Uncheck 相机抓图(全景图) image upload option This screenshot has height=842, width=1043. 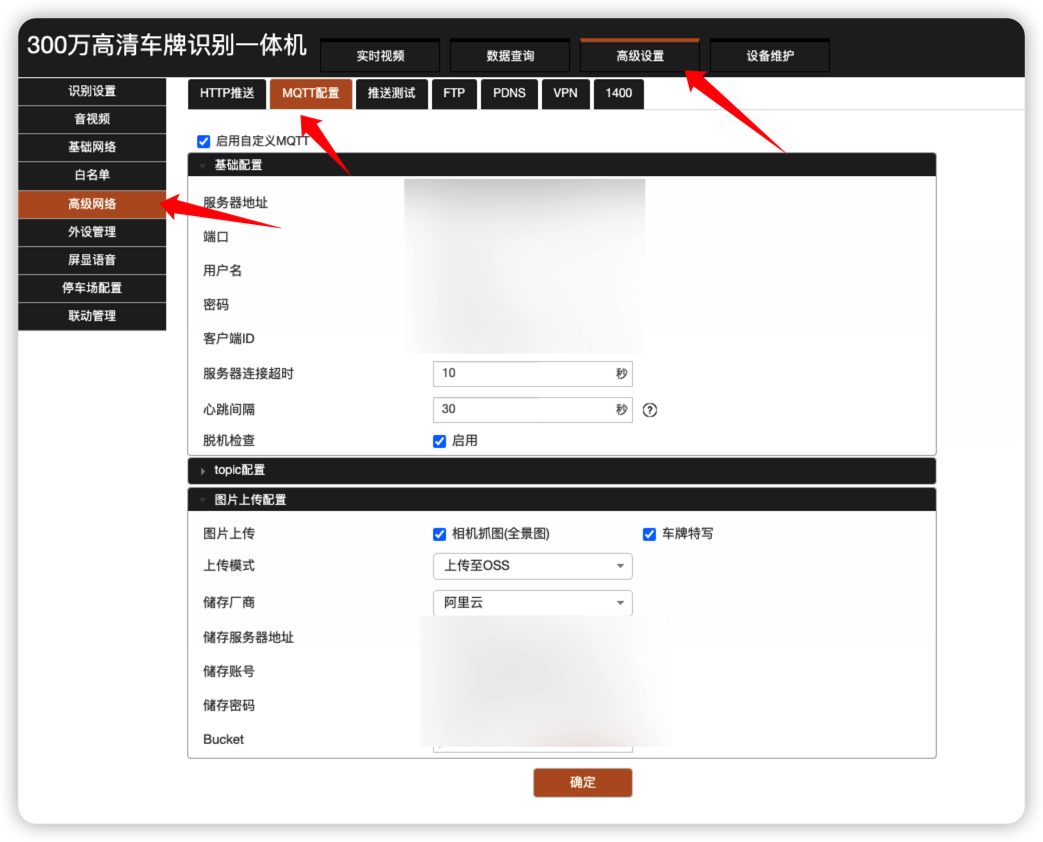[x=439, y=534]
